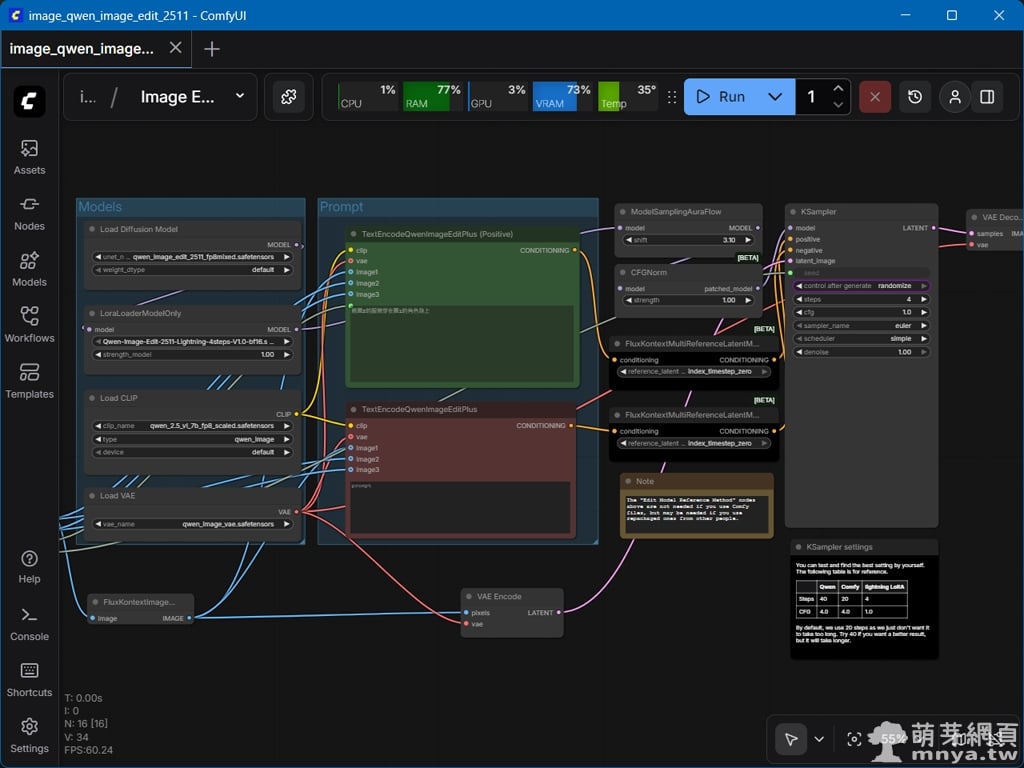This screenshot has height=768, width=1024.
Task: Collapse the KSampler node via its title dot
Action: click(792, 212)
